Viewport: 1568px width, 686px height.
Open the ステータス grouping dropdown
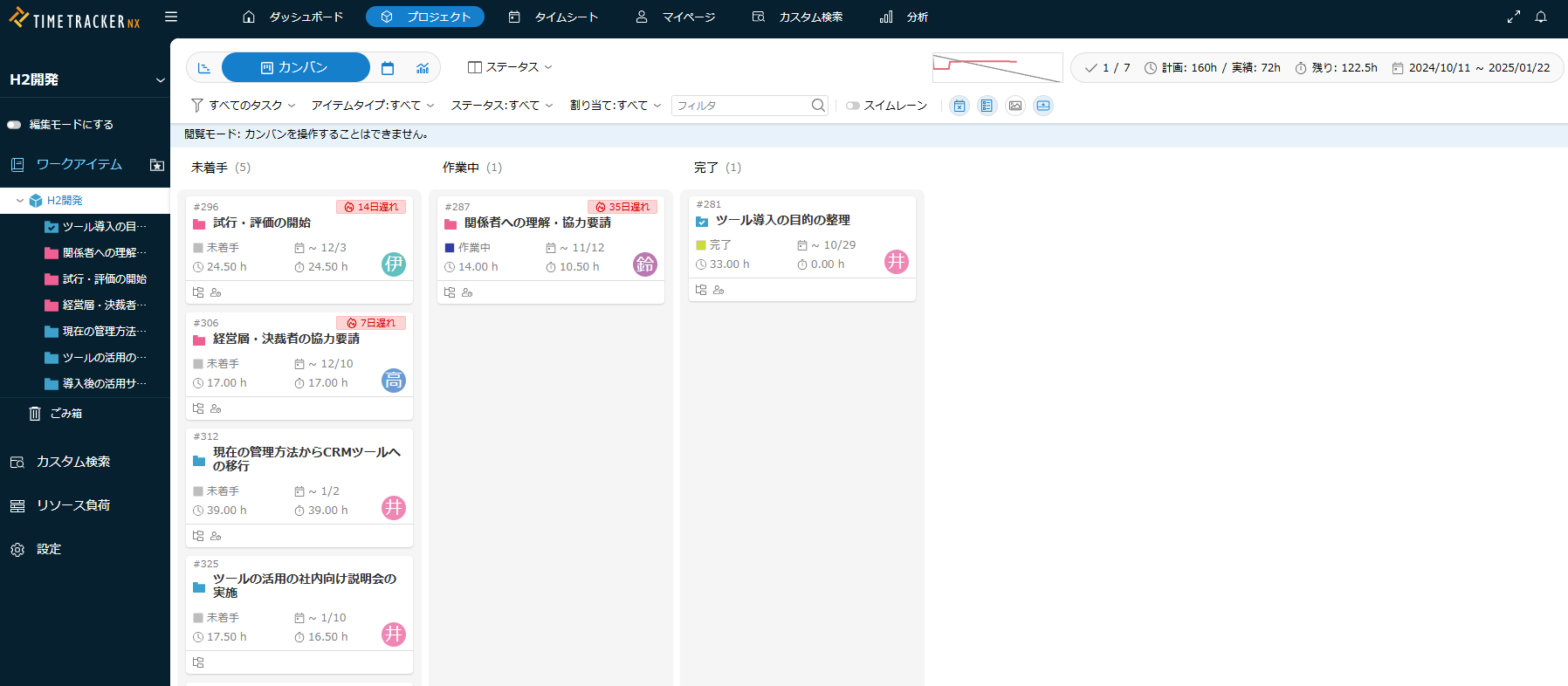(511, 67)
